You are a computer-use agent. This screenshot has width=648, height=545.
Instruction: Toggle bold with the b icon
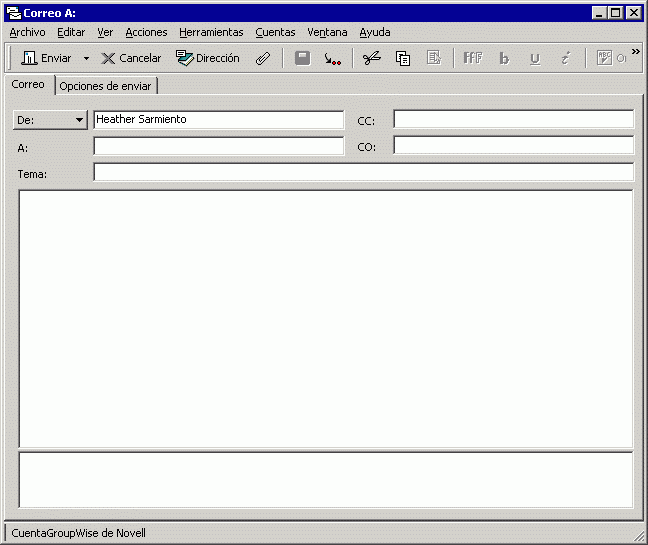(504, 58)
